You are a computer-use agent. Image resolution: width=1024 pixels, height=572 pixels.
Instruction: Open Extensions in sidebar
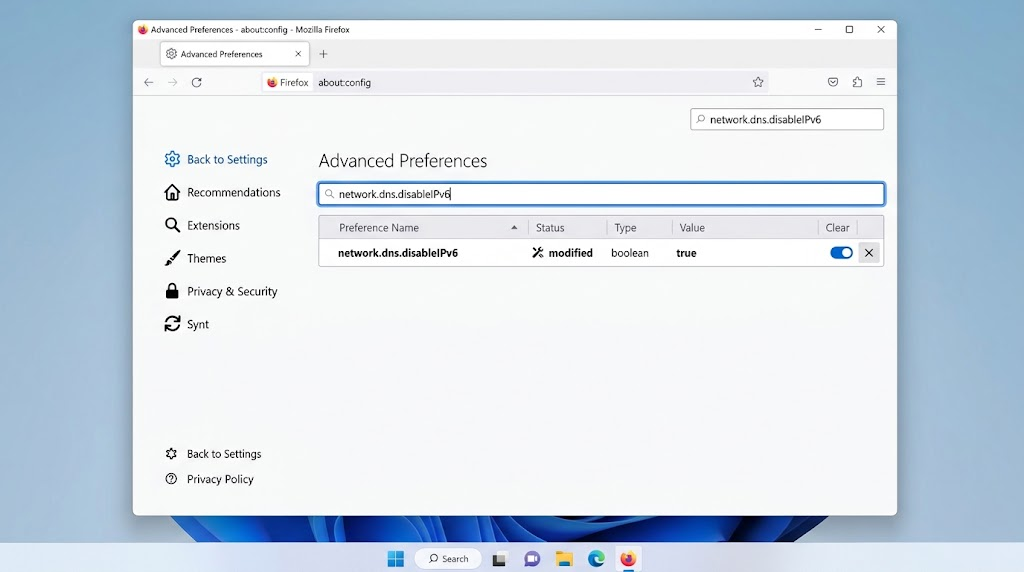[202, 225]
